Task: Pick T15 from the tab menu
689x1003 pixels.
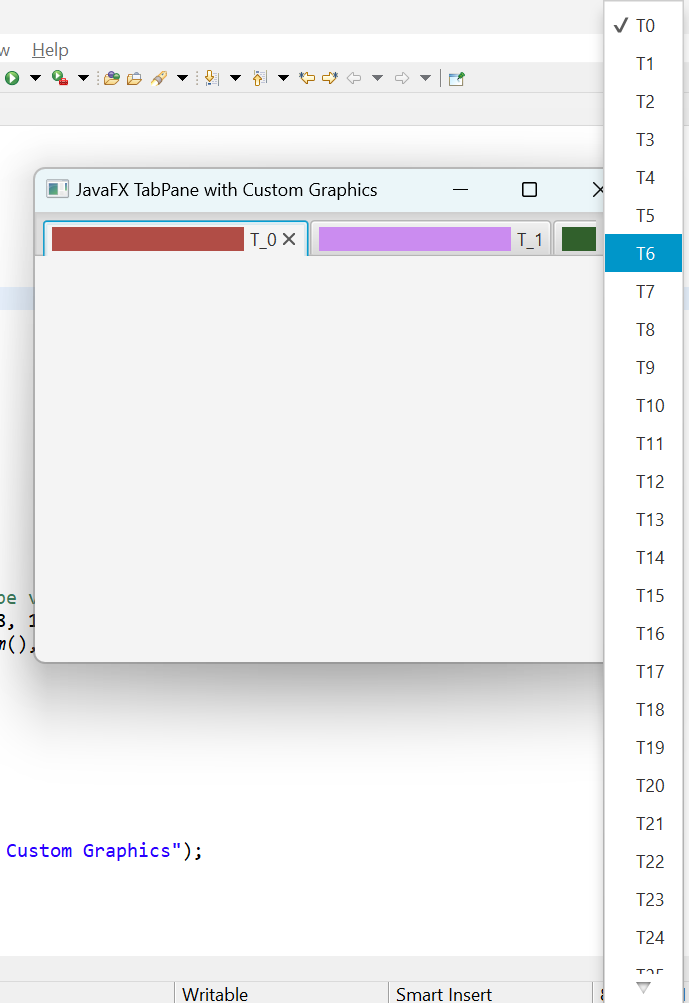Action: point(650,596)
